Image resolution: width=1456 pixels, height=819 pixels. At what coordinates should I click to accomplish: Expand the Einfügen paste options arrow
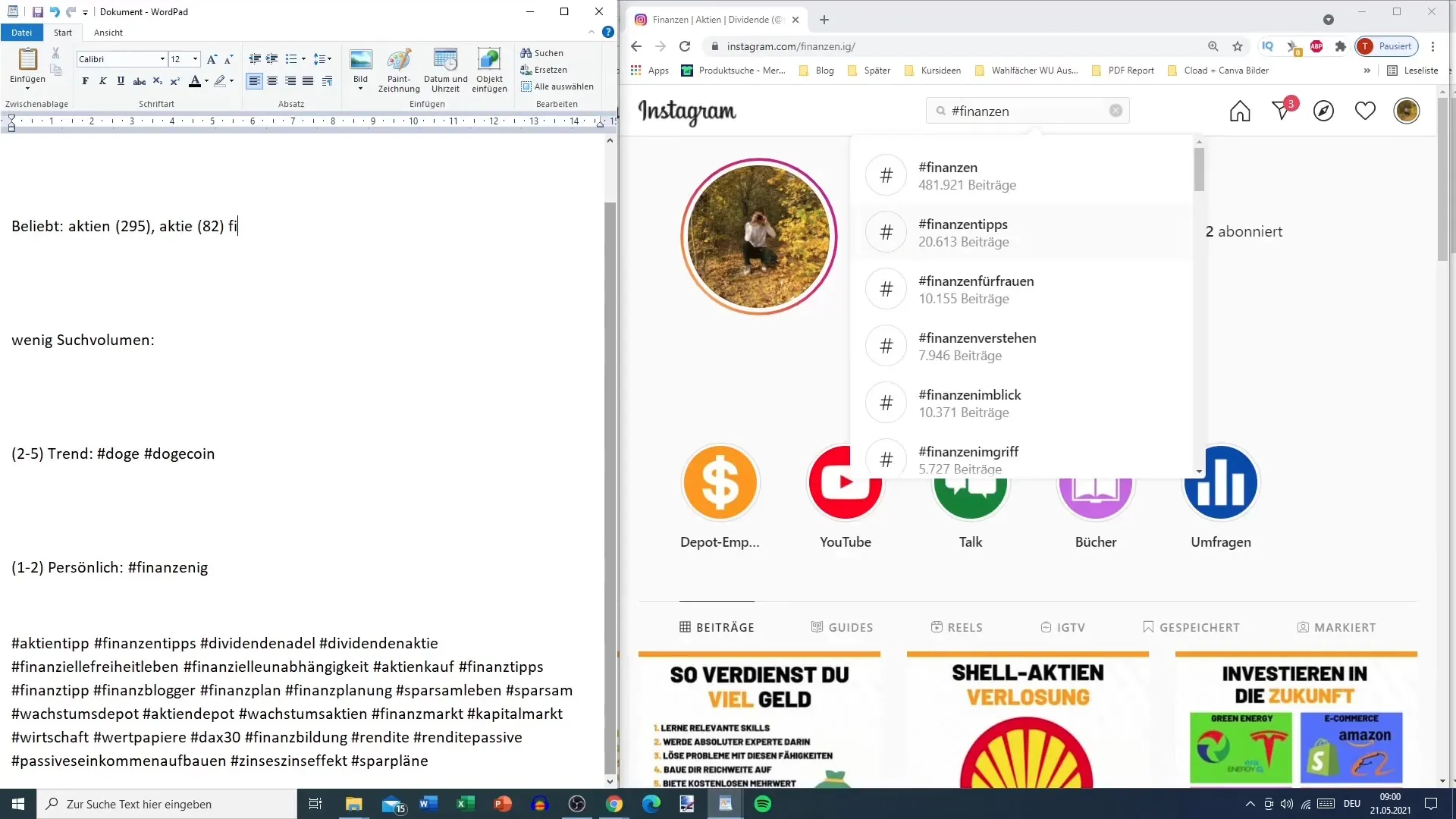pos(27,88)
